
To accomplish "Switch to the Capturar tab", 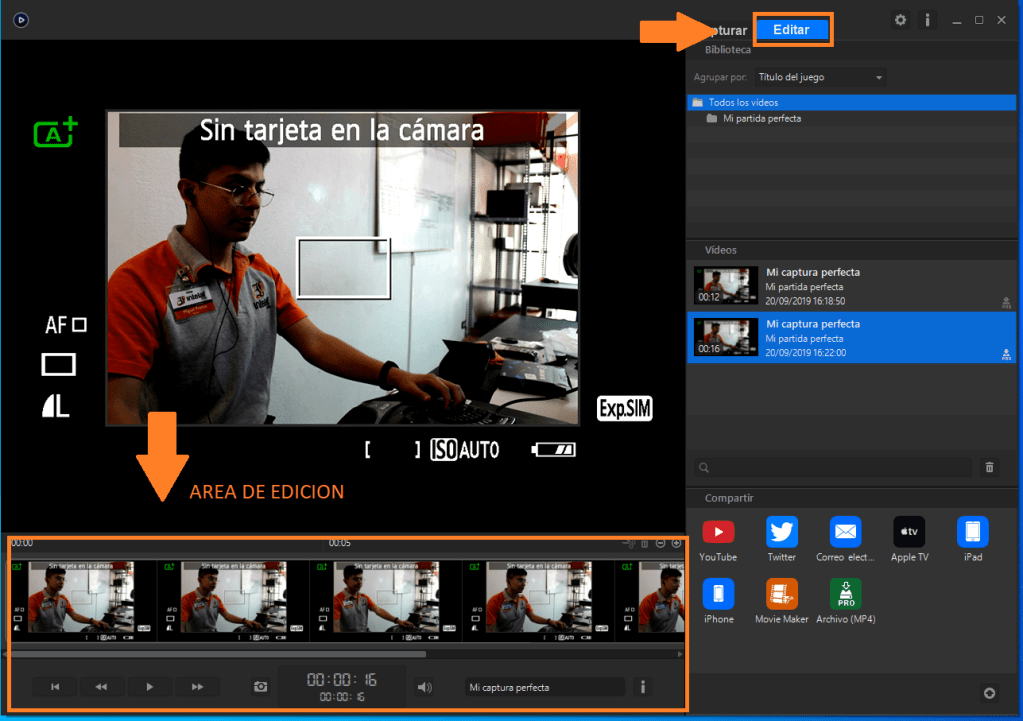I will pos(727,31).
